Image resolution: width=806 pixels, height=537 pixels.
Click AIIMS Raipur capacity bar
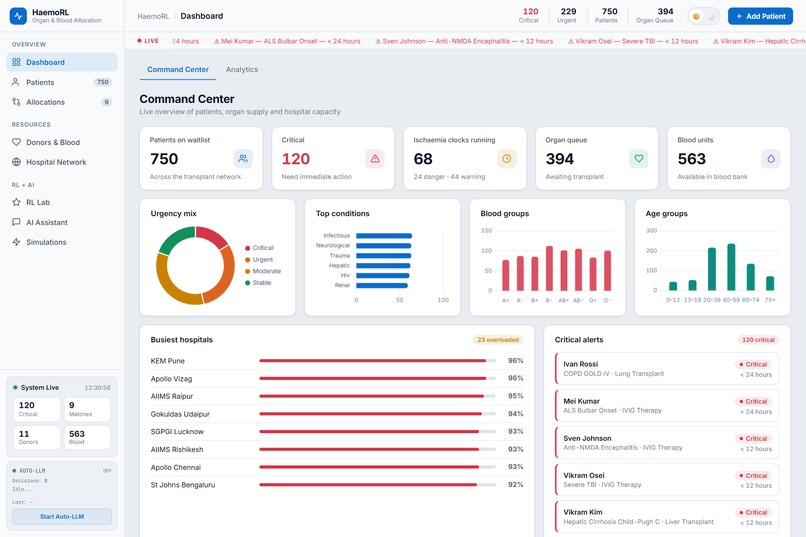tap(377, 396)
